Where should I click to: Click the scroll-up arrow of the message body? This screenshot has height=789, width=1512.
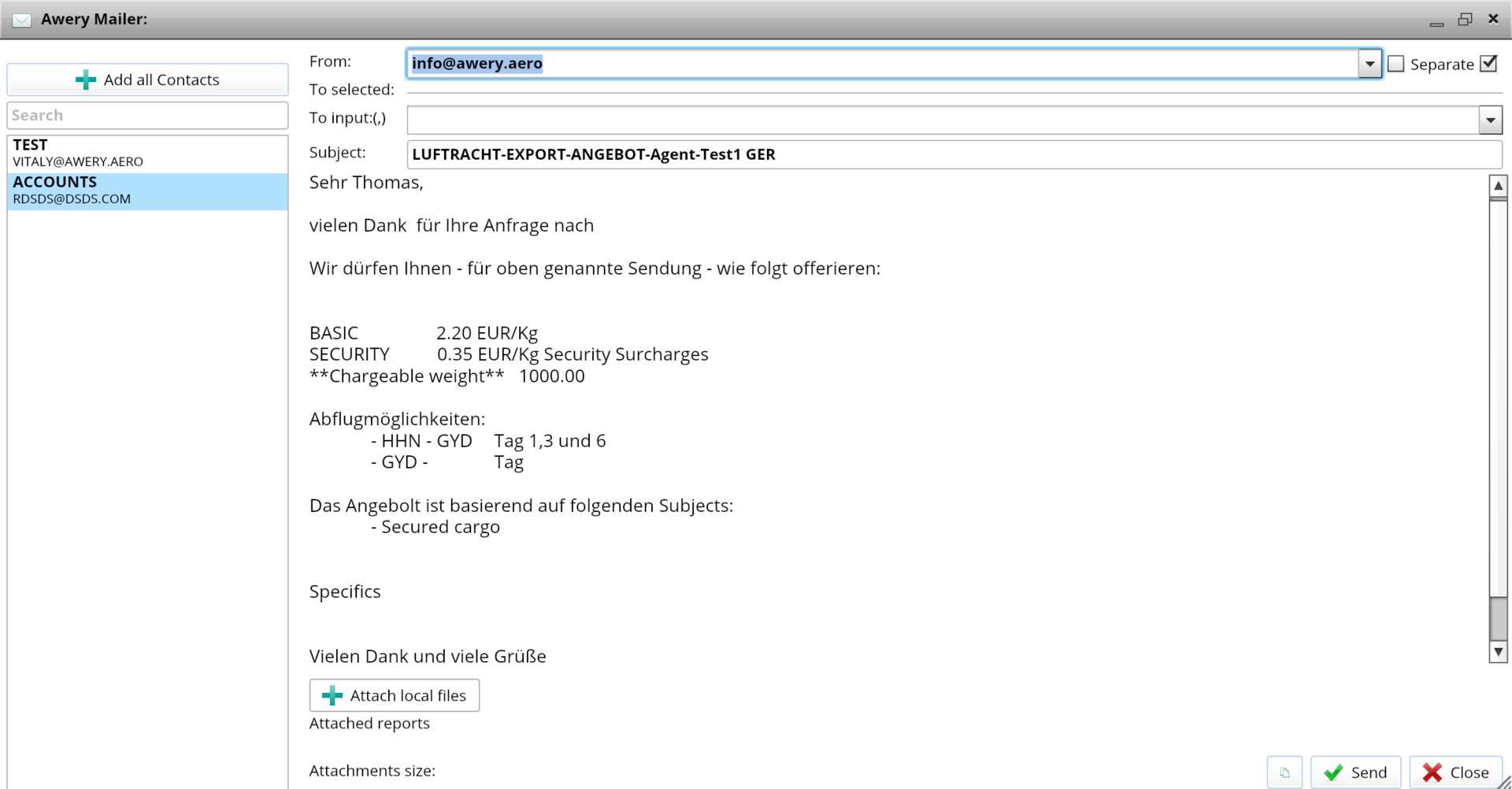click(1498, 186)
